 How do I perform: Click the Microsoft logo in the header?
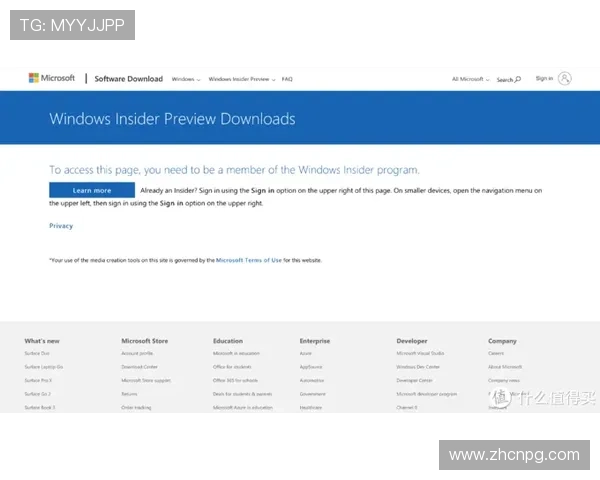coord(52,78)
